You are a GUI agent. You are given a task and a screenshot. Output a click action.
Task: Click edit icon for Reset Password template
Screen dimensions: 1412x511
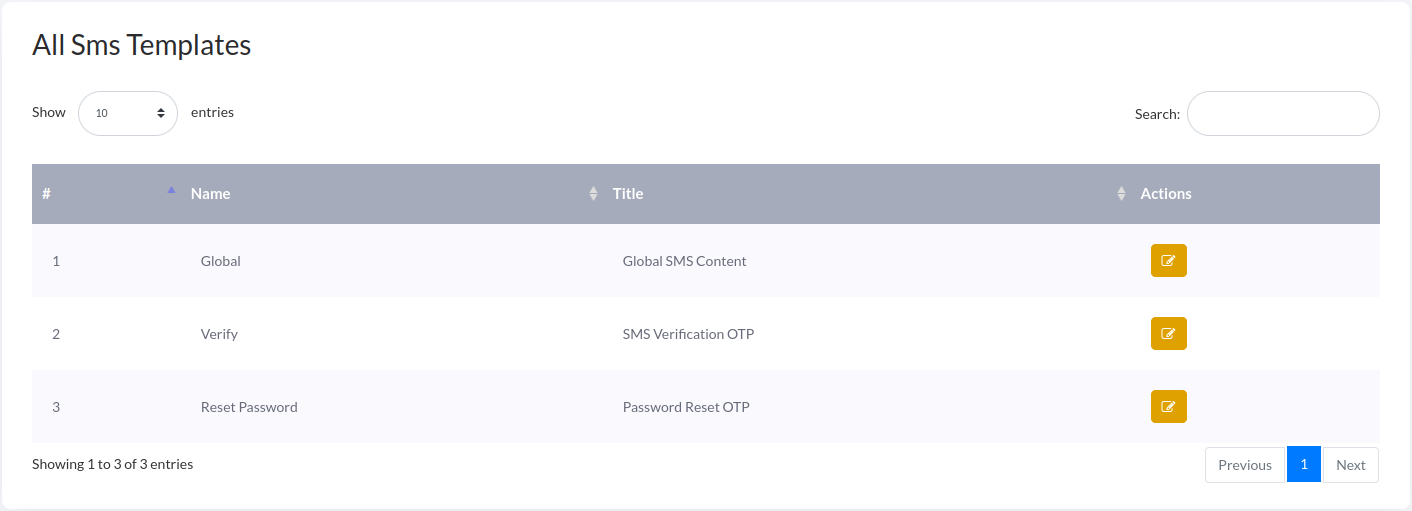coord(1168,407)
